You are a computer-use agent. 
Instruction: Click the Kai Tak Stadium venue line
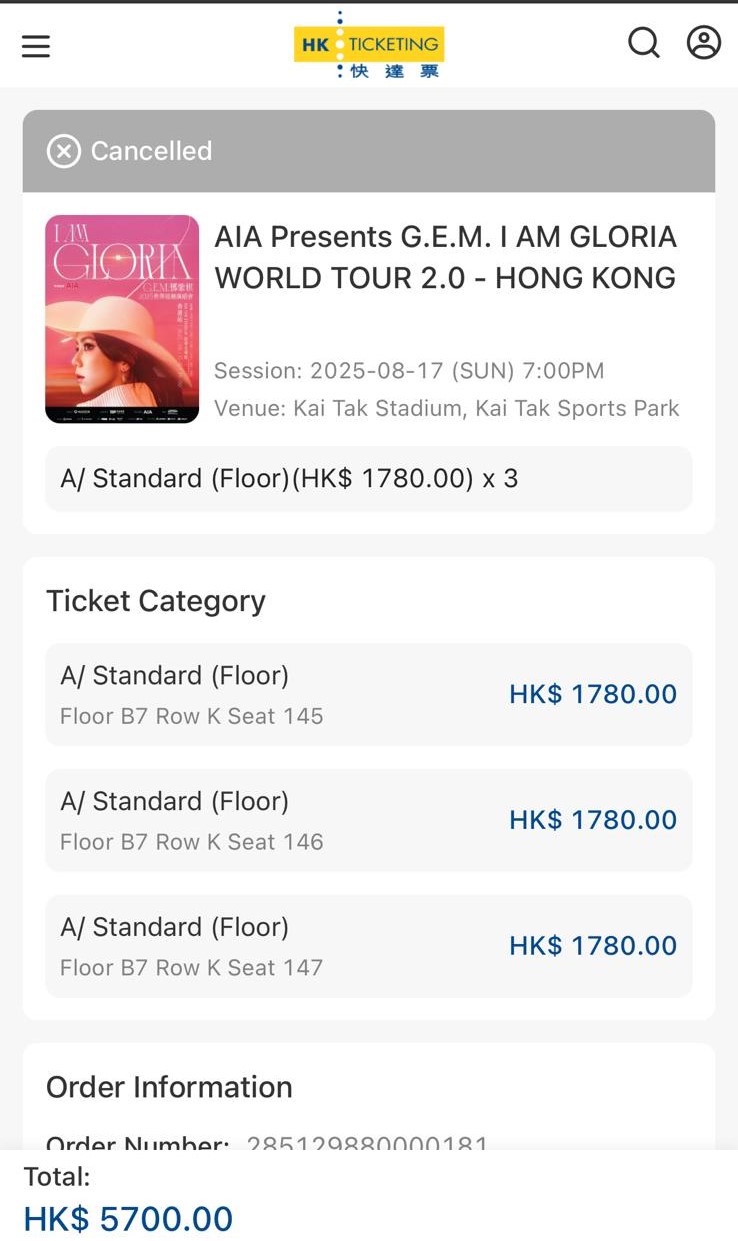(447, 408)
